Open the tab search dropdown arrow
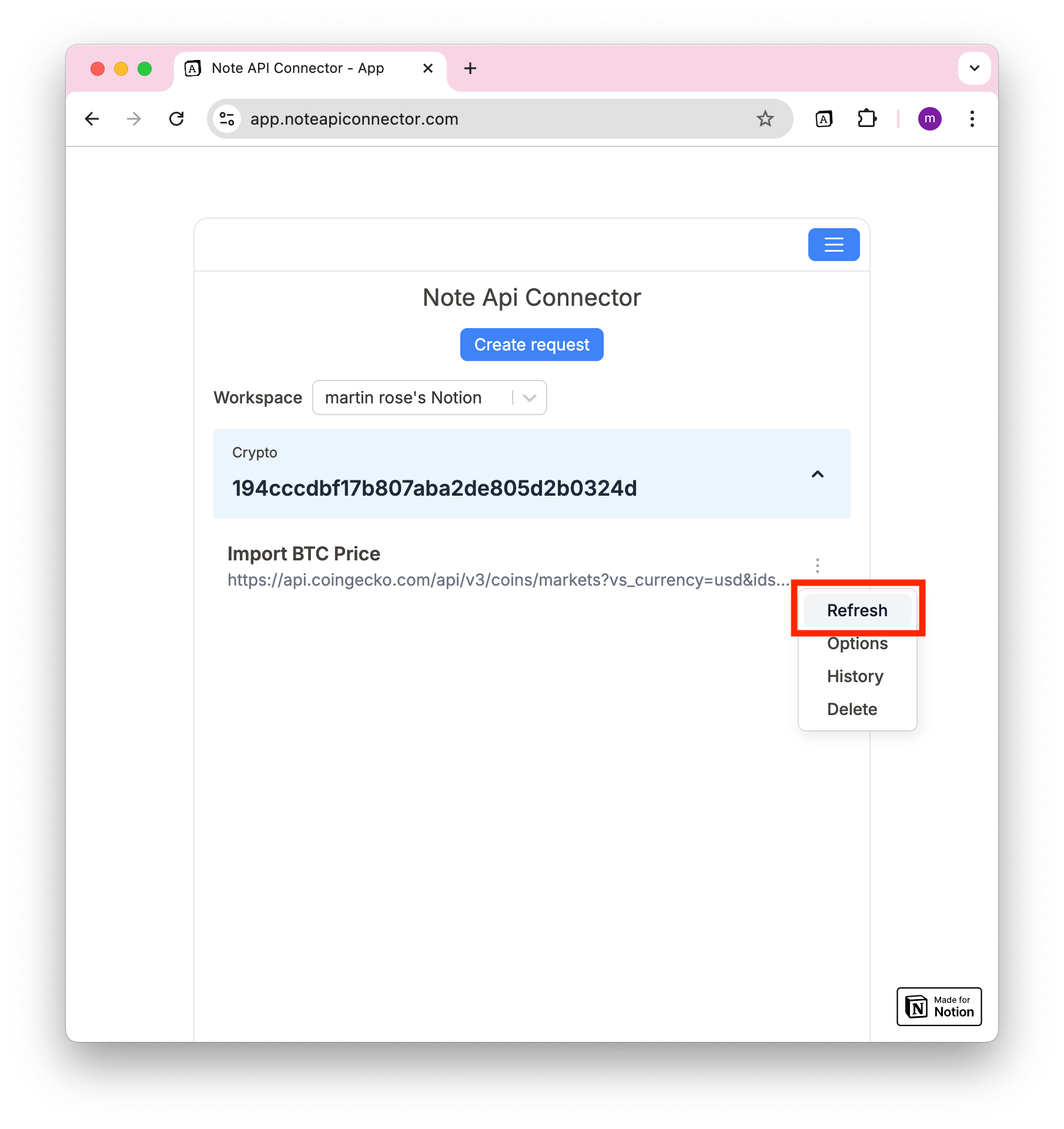Image resolution: width=1064 pixels, height=1129 pixels. pyautogui.click(x=974, y=68)
